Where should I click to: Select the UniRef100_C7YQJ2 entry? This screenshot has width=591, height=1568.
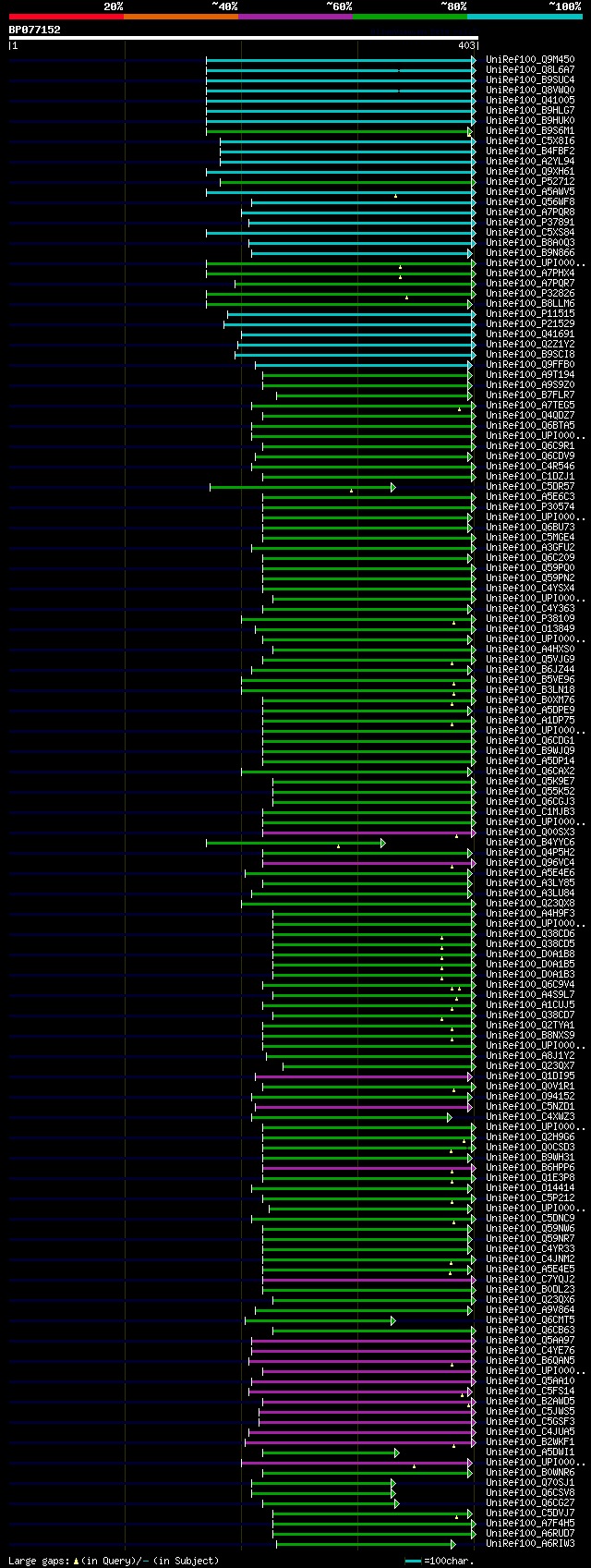click(x=530, y=1279)
